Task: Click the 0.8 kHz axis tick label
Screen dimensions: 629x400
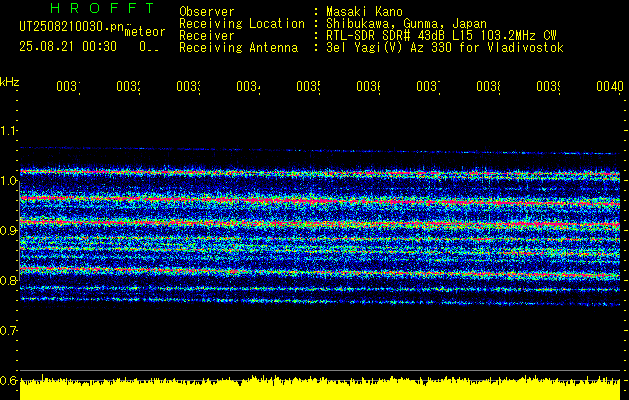Action: coord(8,280)
